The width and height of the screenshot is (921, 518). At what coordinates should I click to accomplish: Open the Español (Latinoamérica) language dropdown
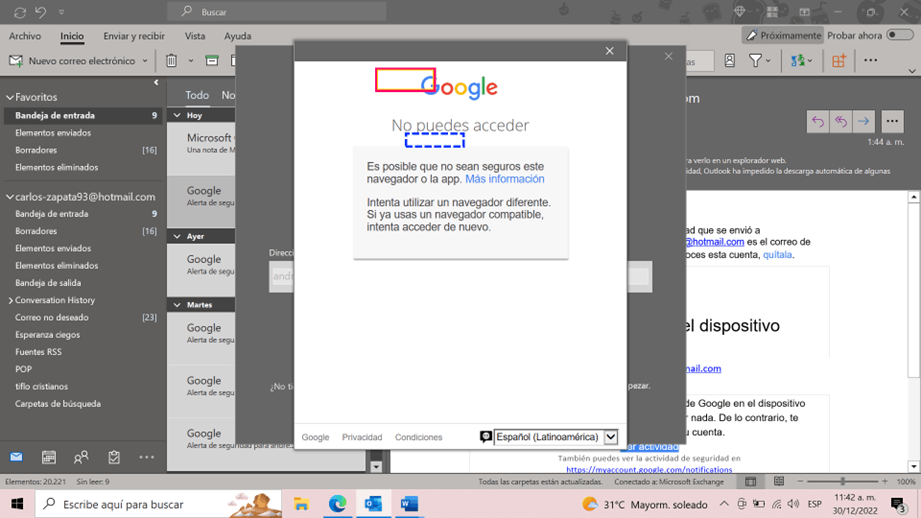coord(556,437)
